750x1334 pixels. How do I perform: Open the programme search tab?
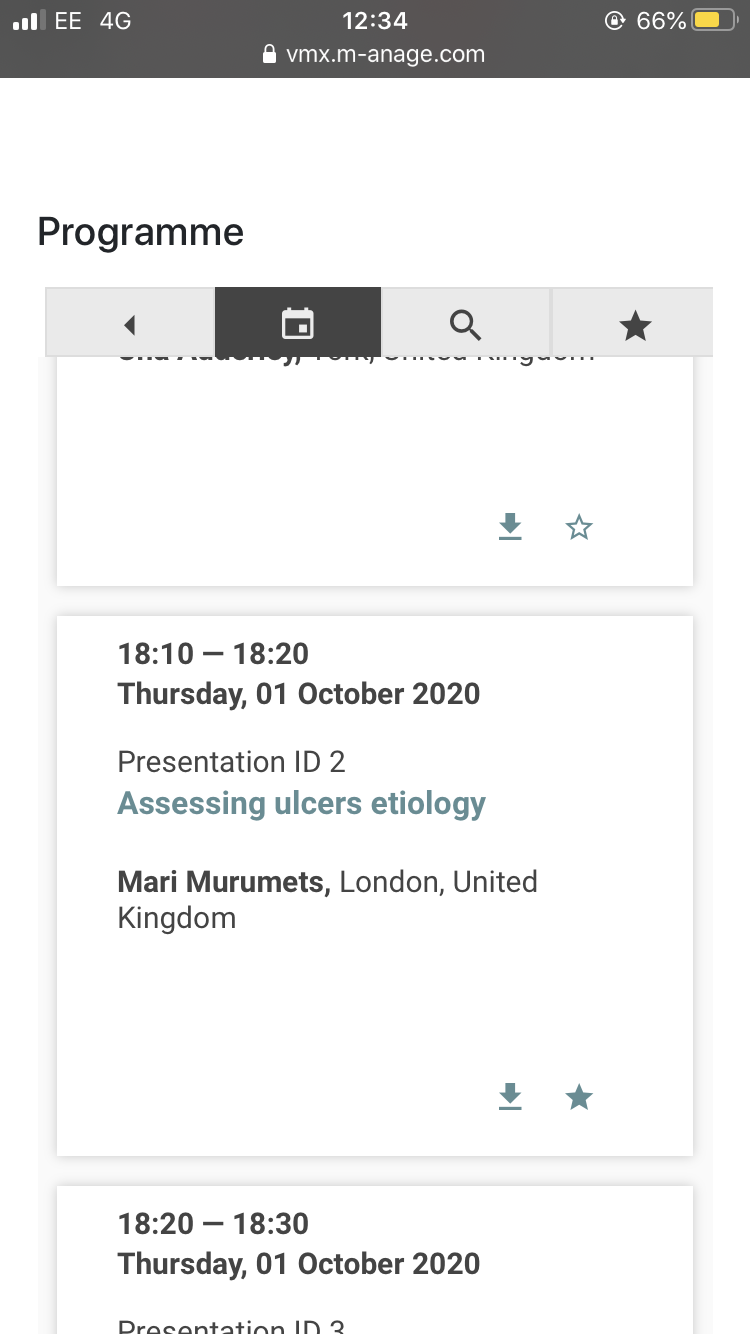(x=466, y=324)
